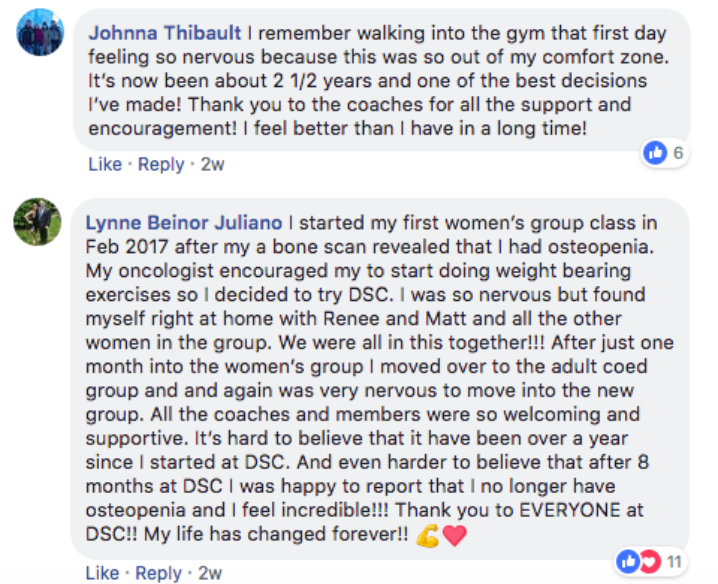Like Johnna Thibault's comment
718x584 pixels.
(x=105, y=164)
